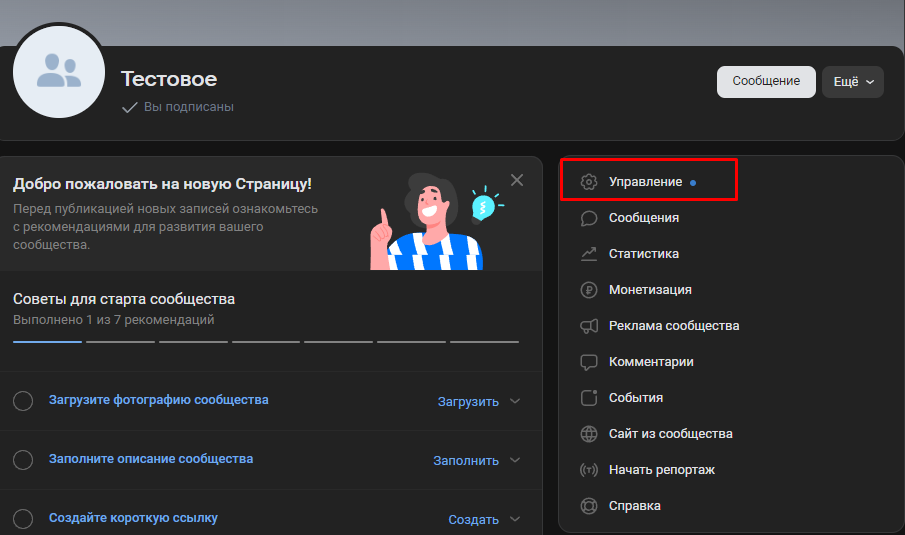This screenshot has height=535, width=905.
Task: Click the Добро пожаловать на новую Страницу heading
Action: (x=162, y=184)
